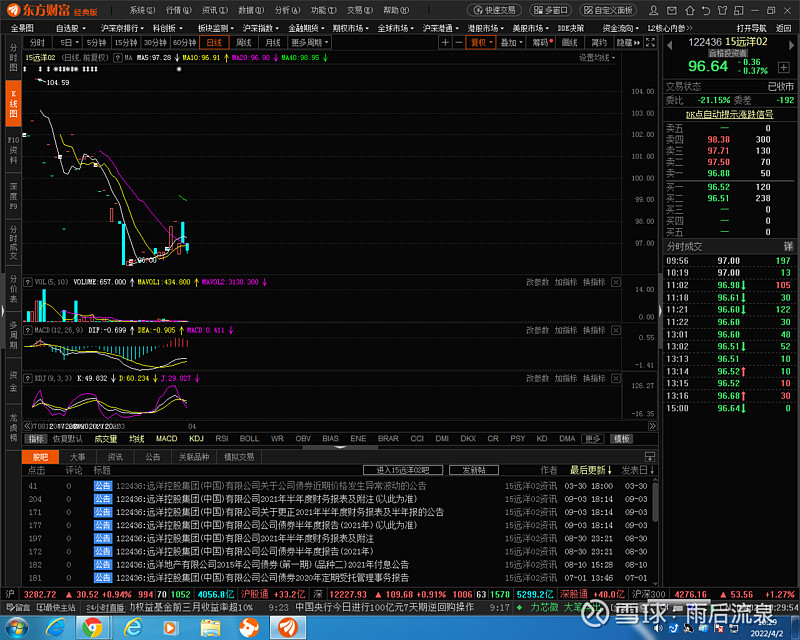The width and height of the screenshot is (800, 640).
Task: Open the 2021年付息公告 announcement row
Action: point(337,564)
